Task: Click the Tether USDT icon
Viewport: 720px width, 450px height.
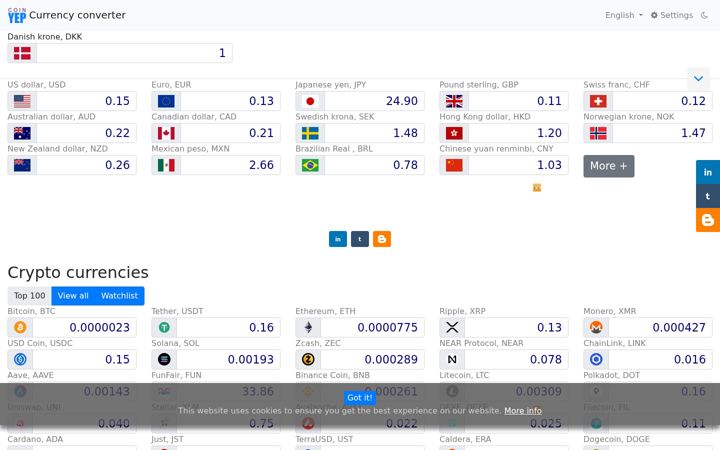Action: (164, 327)
